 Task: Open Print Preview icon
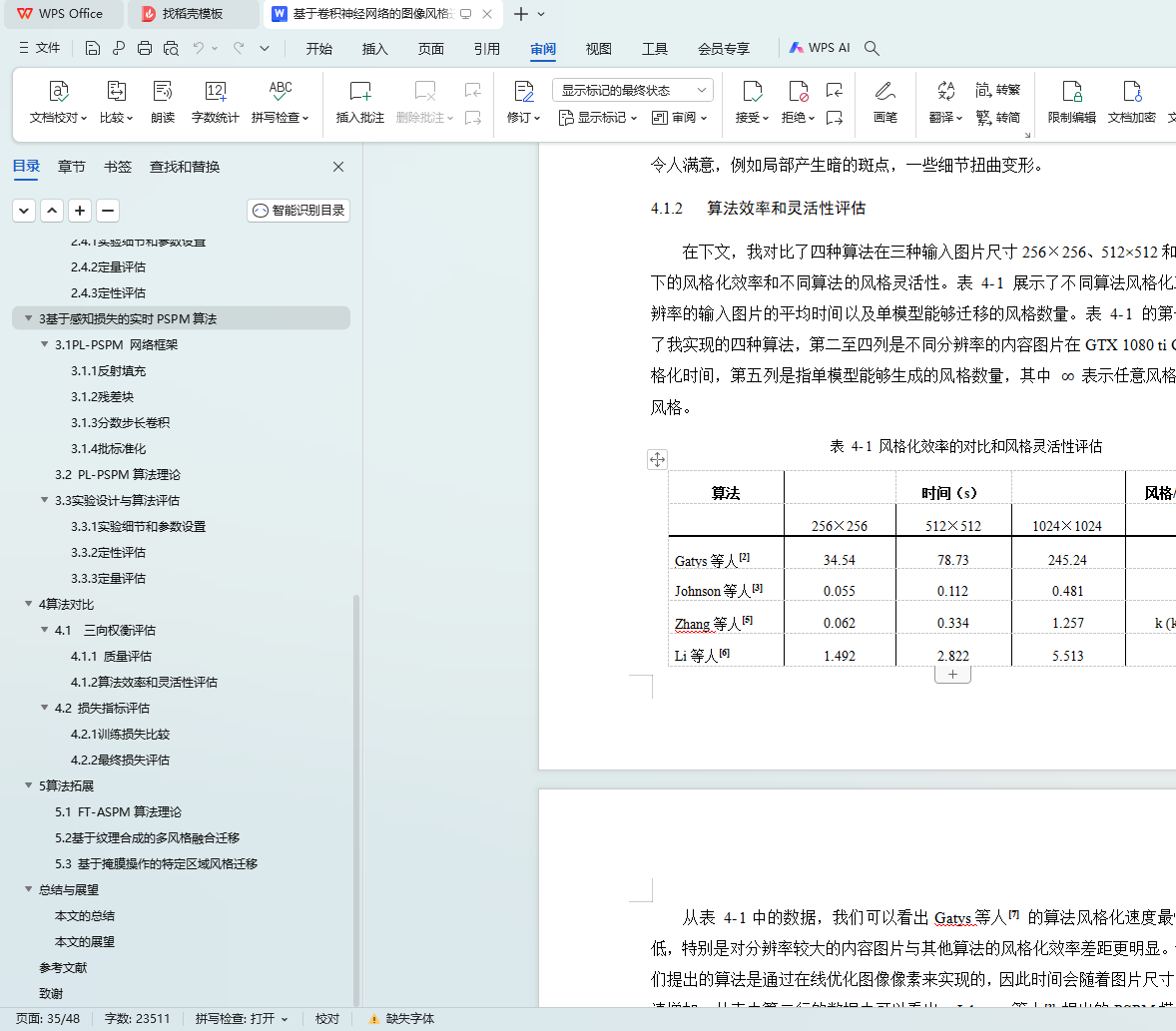(x=171, y=49)
